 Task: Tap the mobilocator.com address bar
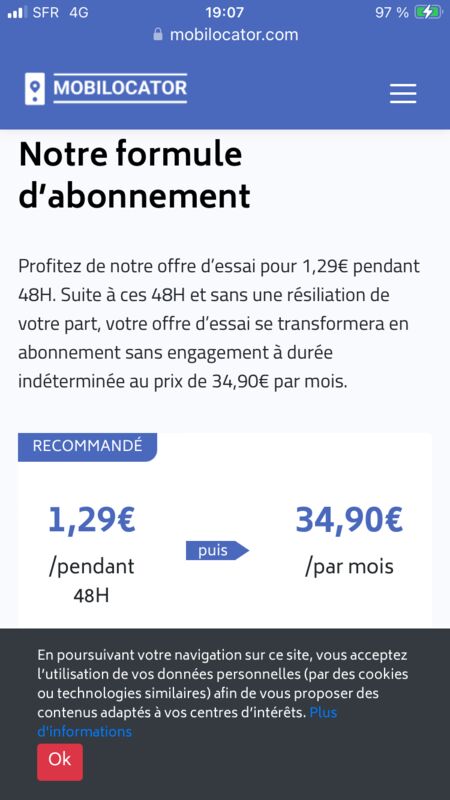(x=225, y=34)
